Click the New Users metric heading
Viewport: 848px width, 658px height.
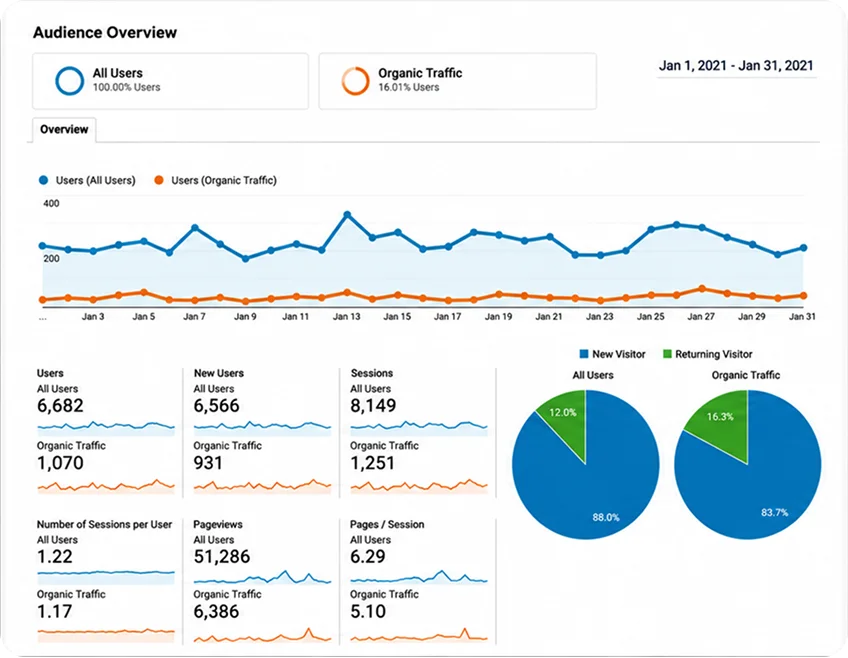tap(218, 373)
